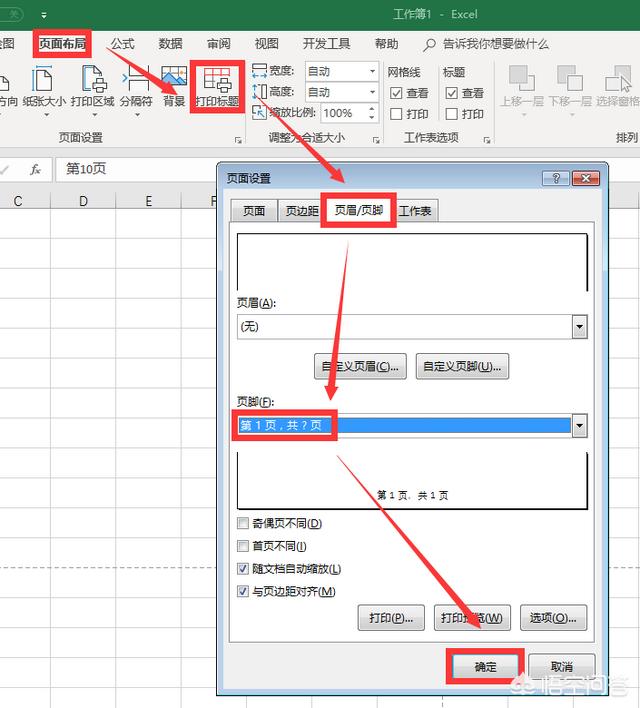This screenshot has width=640, height=708.
Task: Toggle Scale with document (随文档自动缩放)
Action: pos(243,568)
